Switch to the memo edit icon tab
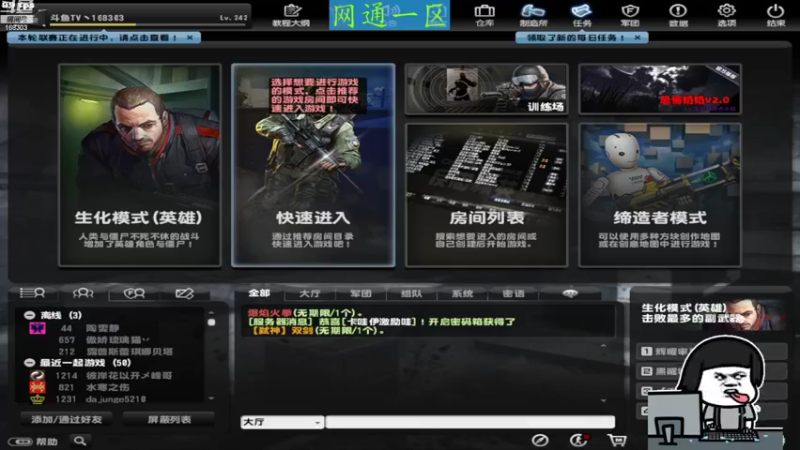This screenshot has width=800, height=450. pos(184,293)
